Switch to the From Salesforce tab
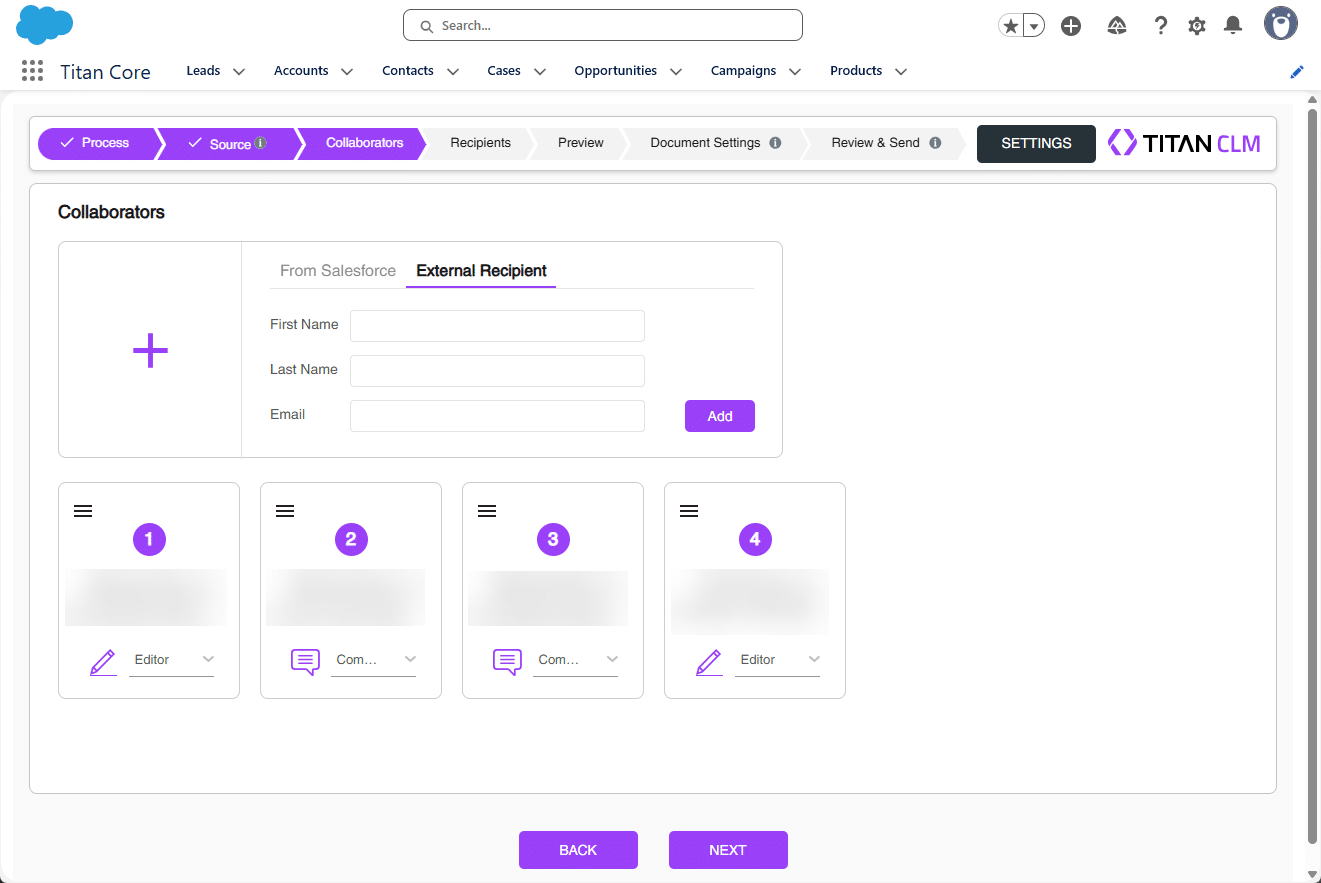 coord(337,270)
